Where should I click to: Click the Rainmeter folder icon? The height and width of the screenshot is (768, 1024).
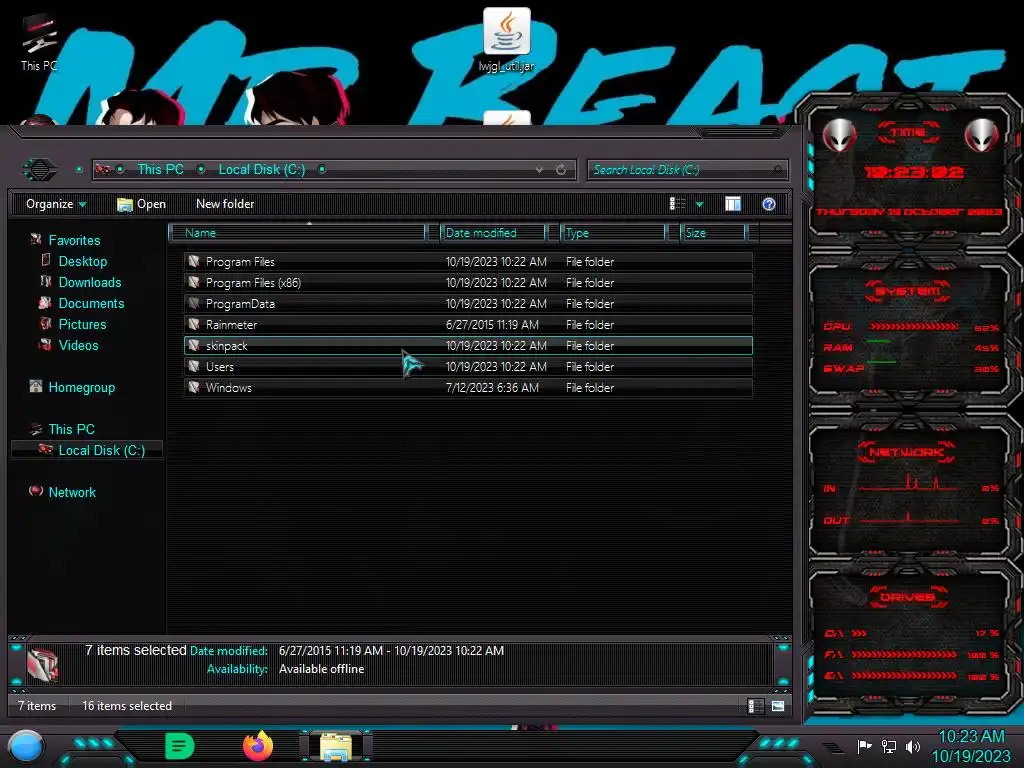click(194, 324)
